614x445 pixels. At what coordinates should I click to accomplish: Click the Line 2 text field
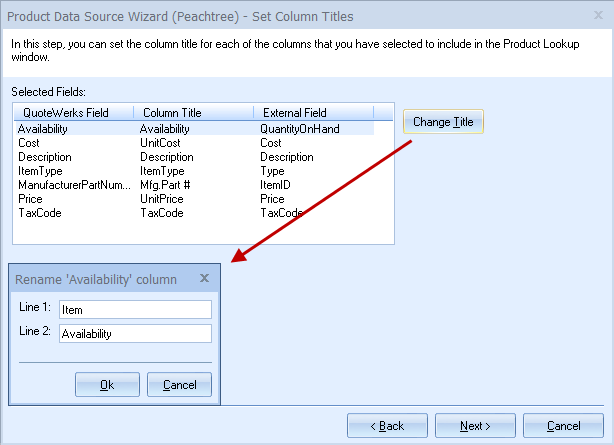(x=135, y=333)
